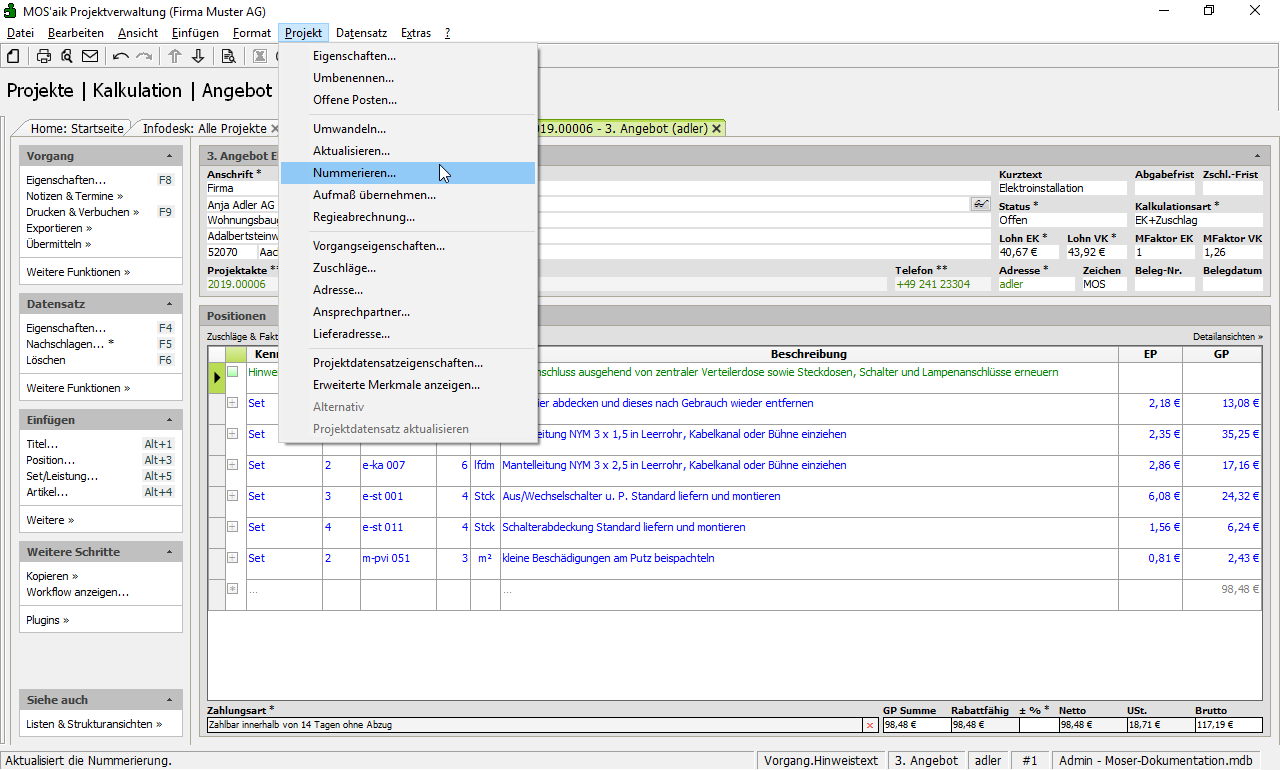Click the Undo arrow icon
The image size is (1280, 770).
point(121,56)
